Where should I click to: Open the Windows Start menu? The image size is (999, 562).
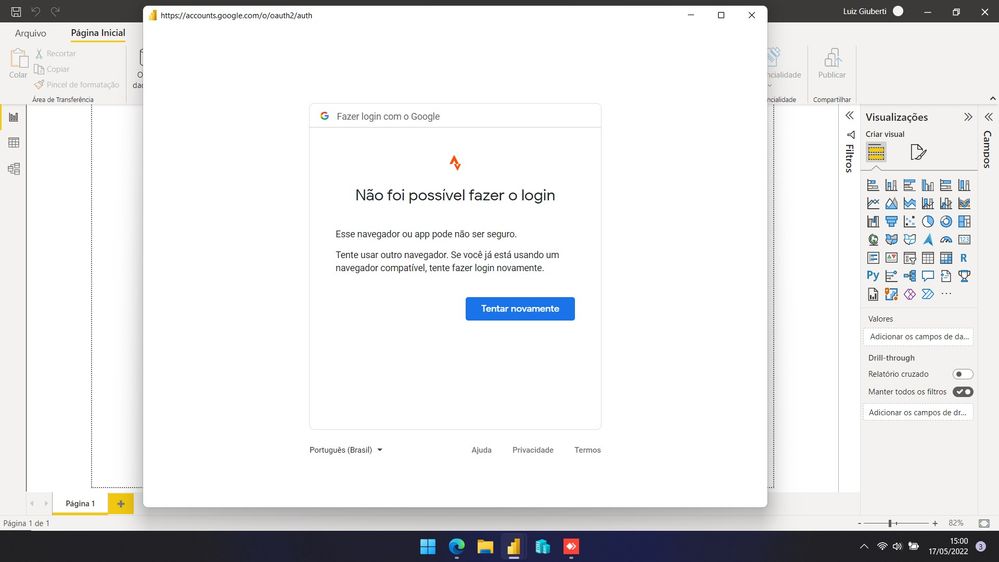coord(428,547)
